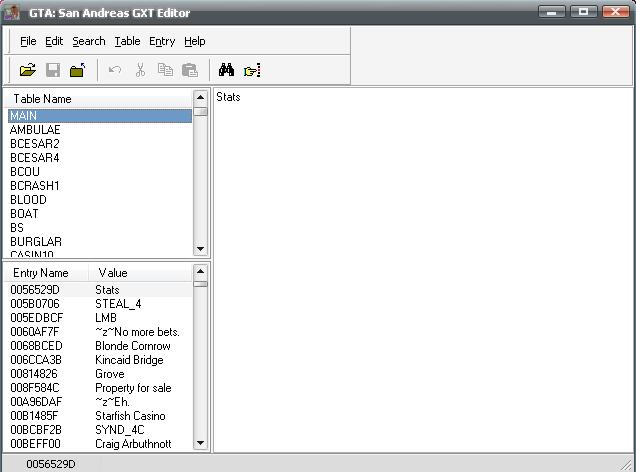Click the Save floppy disk icon

point(53,70)
